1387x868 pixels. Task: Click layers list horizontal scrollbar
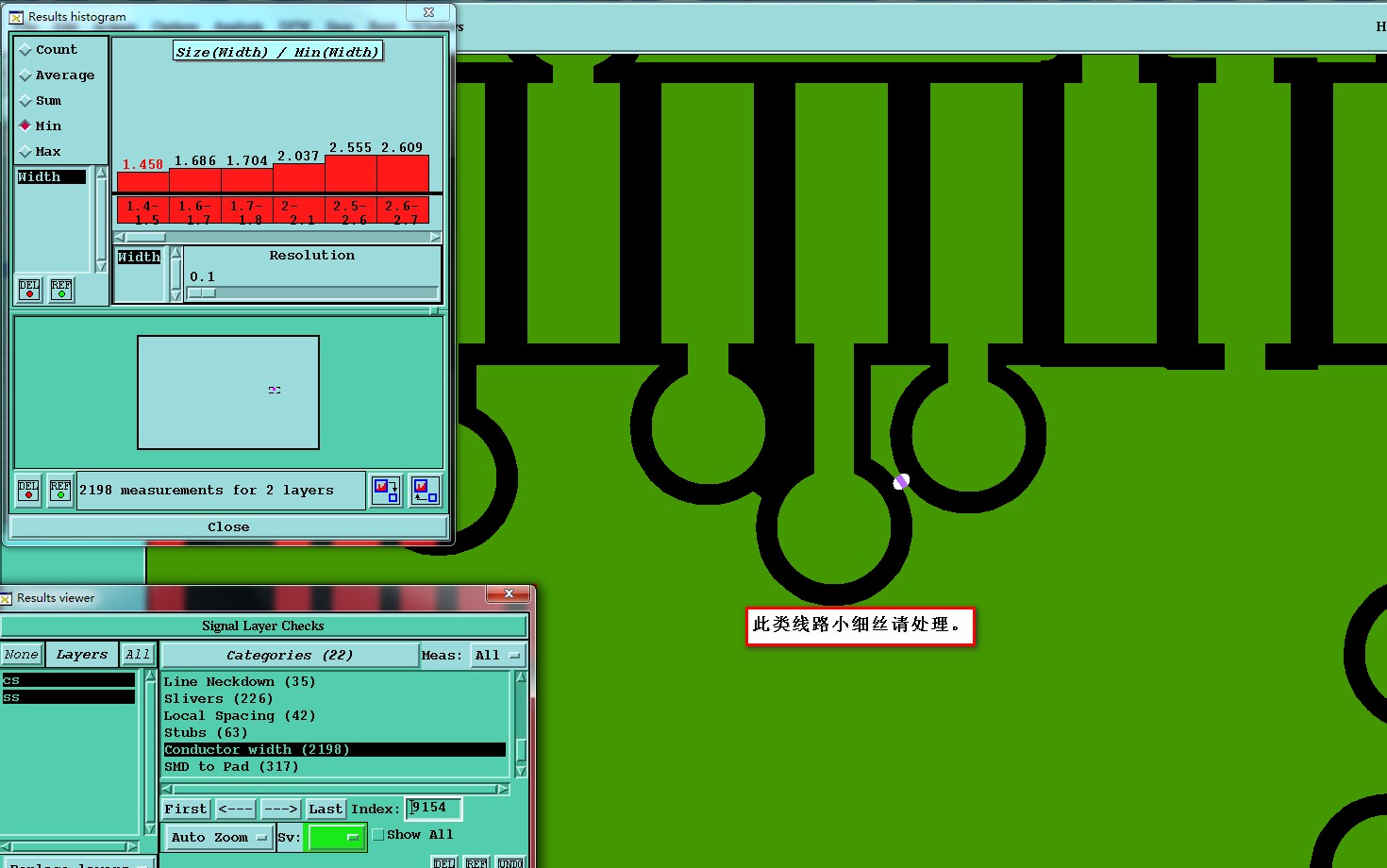[x=70, y=846]
